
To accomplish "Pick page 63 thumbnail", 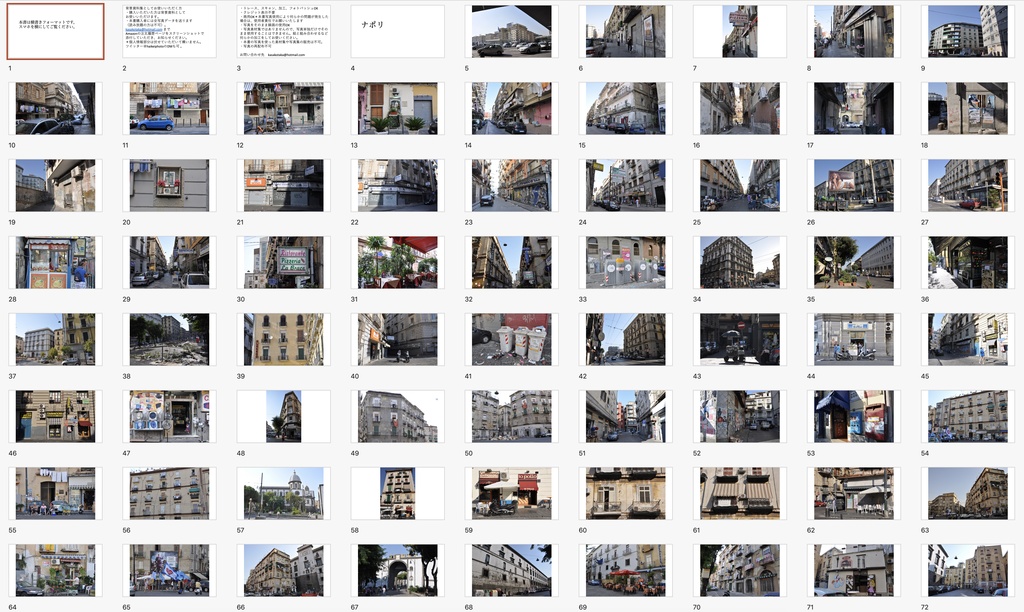I will point(968,494).
